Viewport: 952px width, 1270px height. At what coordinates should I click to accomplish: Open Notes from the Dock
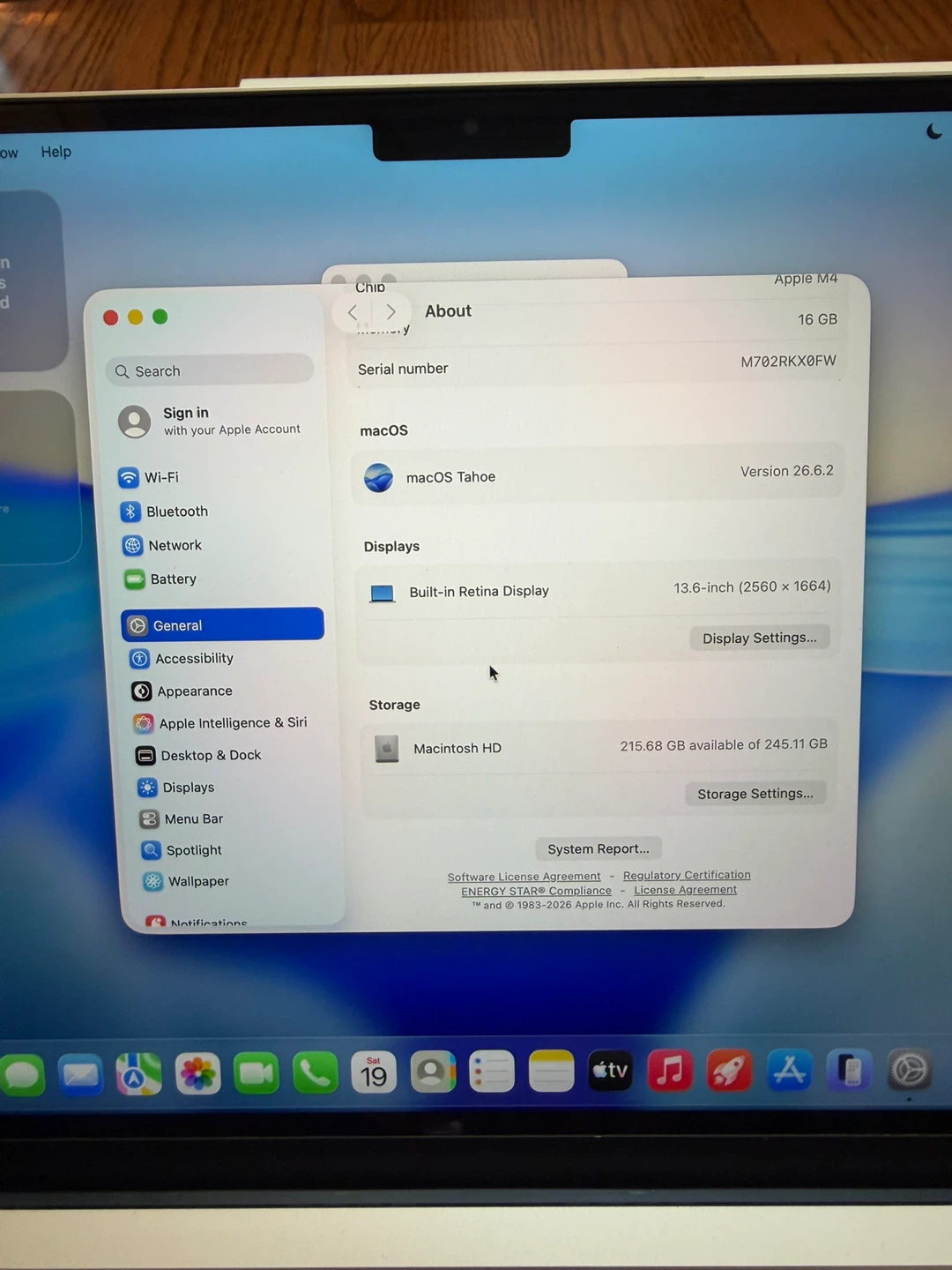tap(551, 1072)
